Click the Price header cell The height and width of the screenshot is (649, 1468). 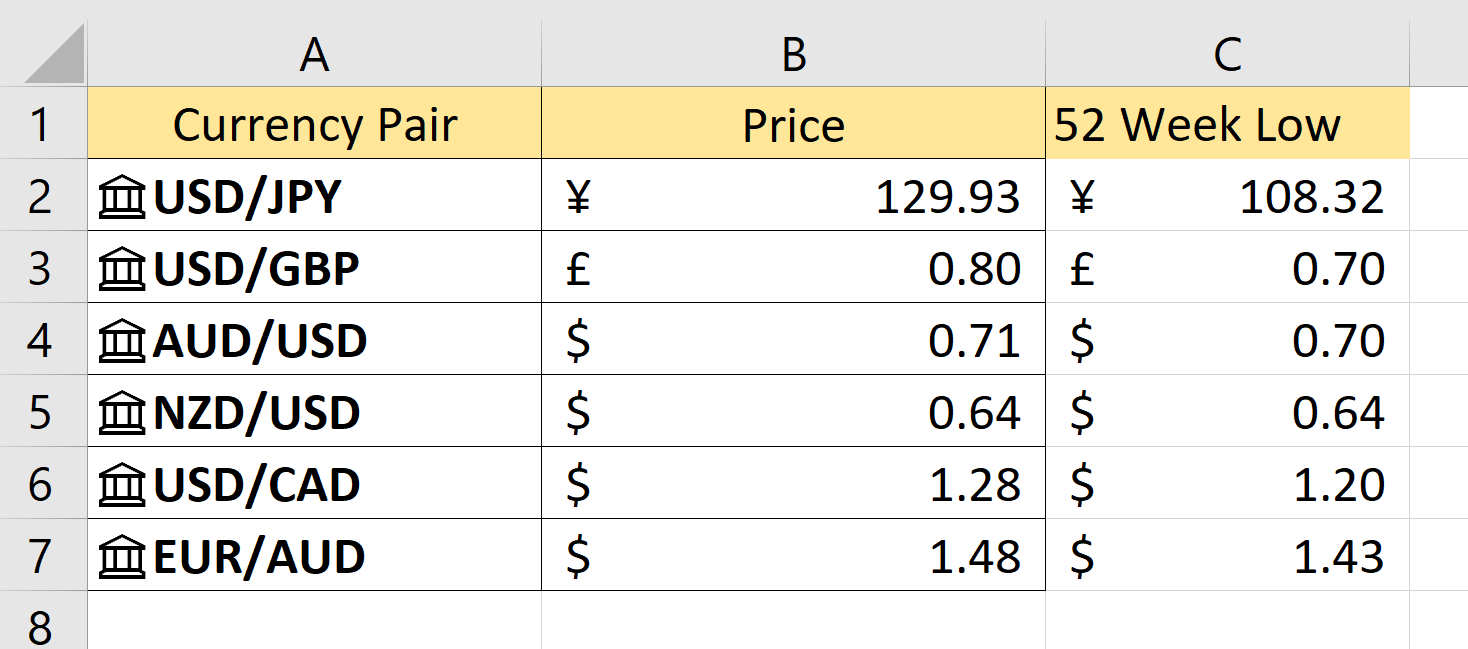click(x=793, y=124)
